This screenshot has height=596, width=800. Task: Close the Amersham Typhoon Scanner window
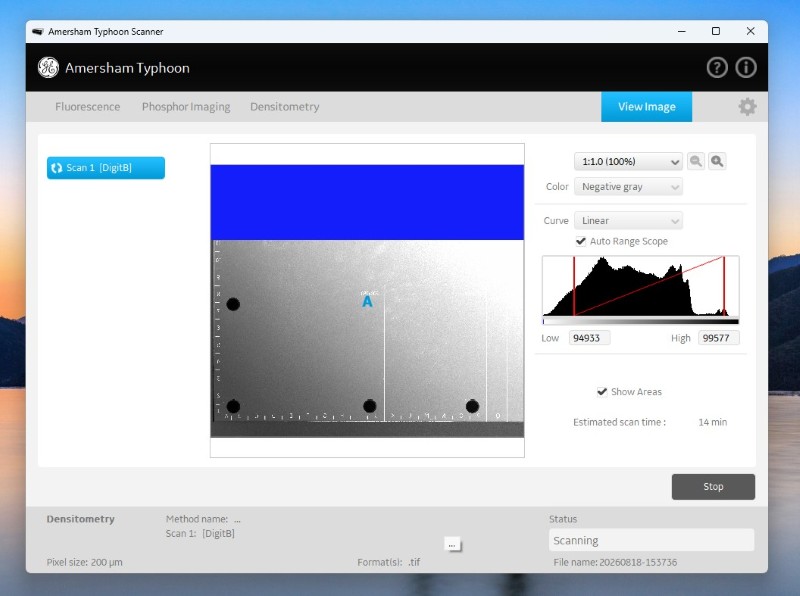tap(751, 32)
